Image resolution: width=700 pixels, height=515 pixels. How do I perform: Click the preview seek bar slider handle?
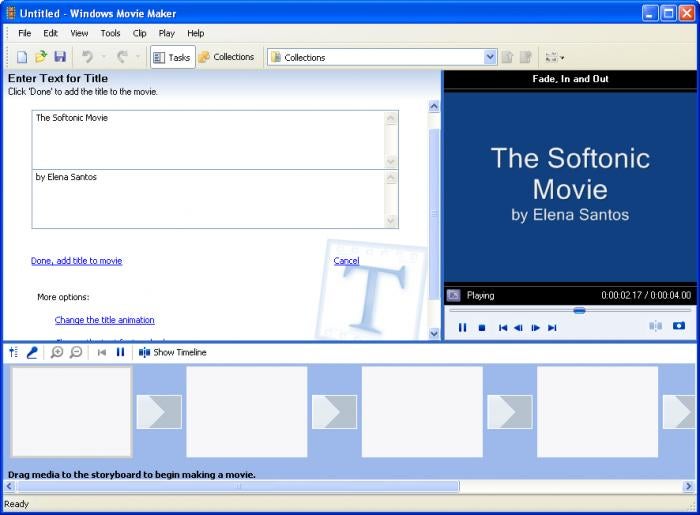(579, 311)
